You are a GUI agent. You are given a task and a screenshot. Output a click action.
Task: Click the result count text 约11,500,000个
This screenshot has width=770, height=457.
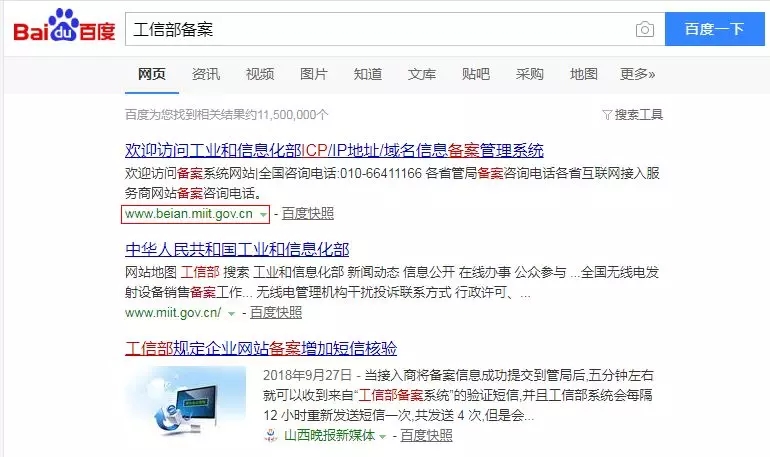(x=286, y=115)
